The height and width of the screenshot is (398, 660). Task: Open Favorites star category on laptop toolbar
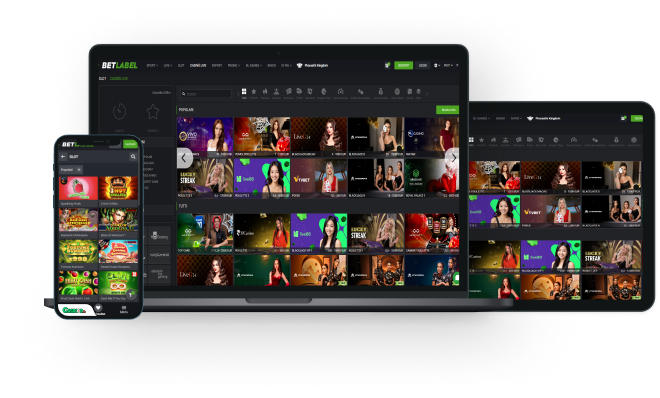point(253,91)
